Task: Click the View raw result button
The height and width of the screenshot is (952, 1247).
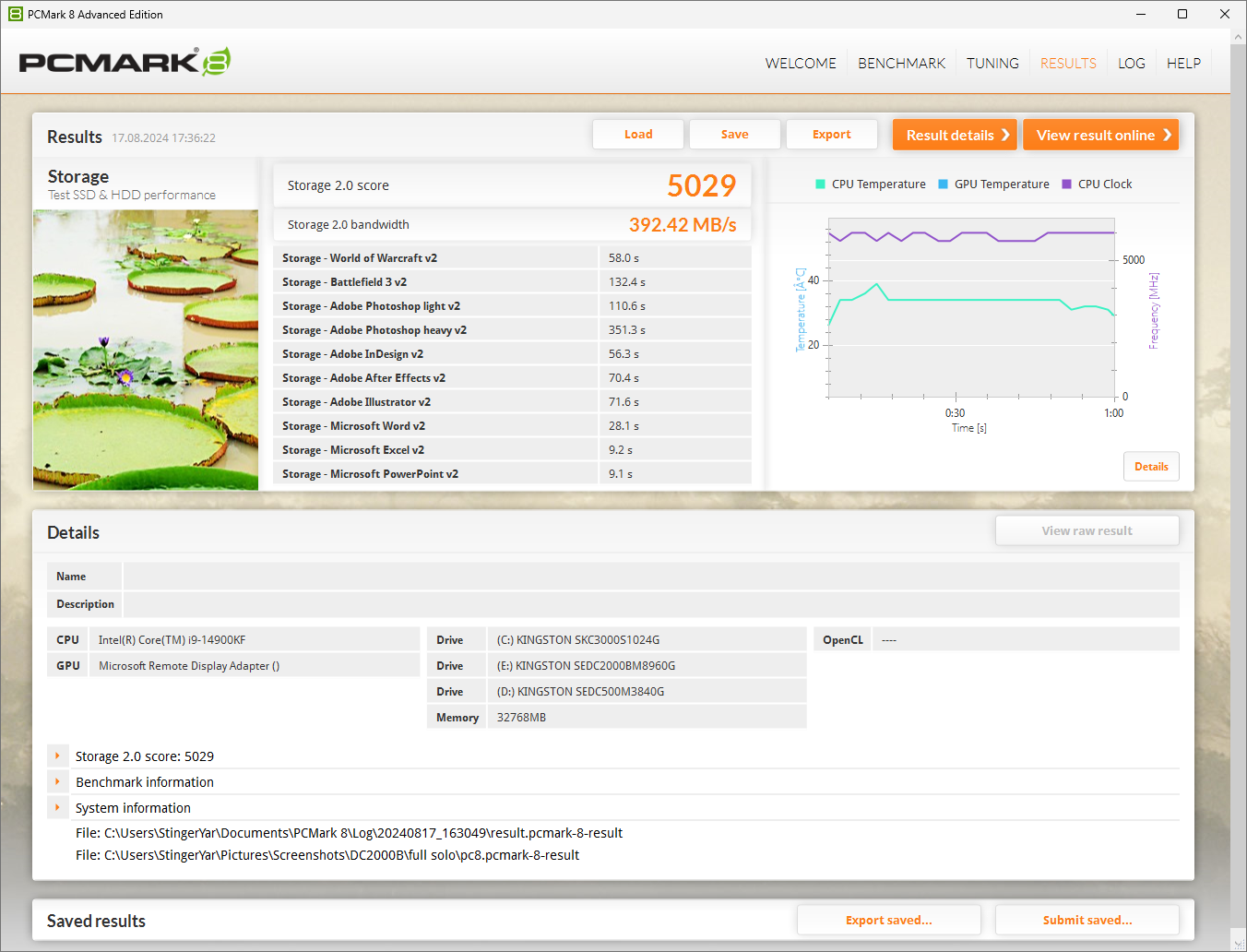Action: coord(1087,530)
